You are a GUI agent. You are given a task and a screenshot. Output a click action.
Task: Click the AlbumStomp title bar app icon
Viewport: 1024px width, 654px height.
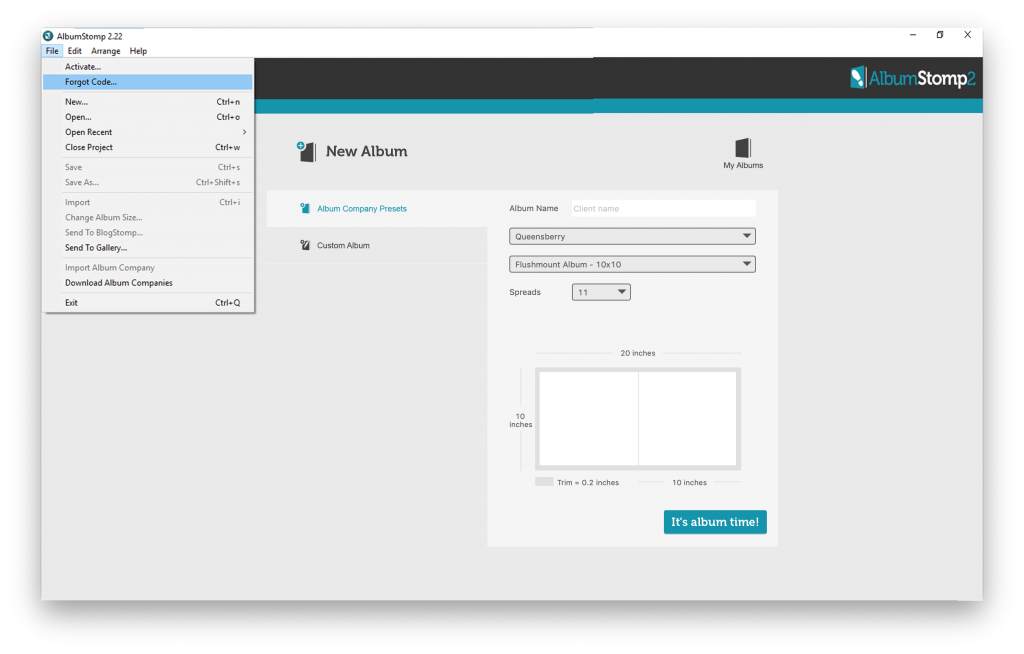coord(48,36)
